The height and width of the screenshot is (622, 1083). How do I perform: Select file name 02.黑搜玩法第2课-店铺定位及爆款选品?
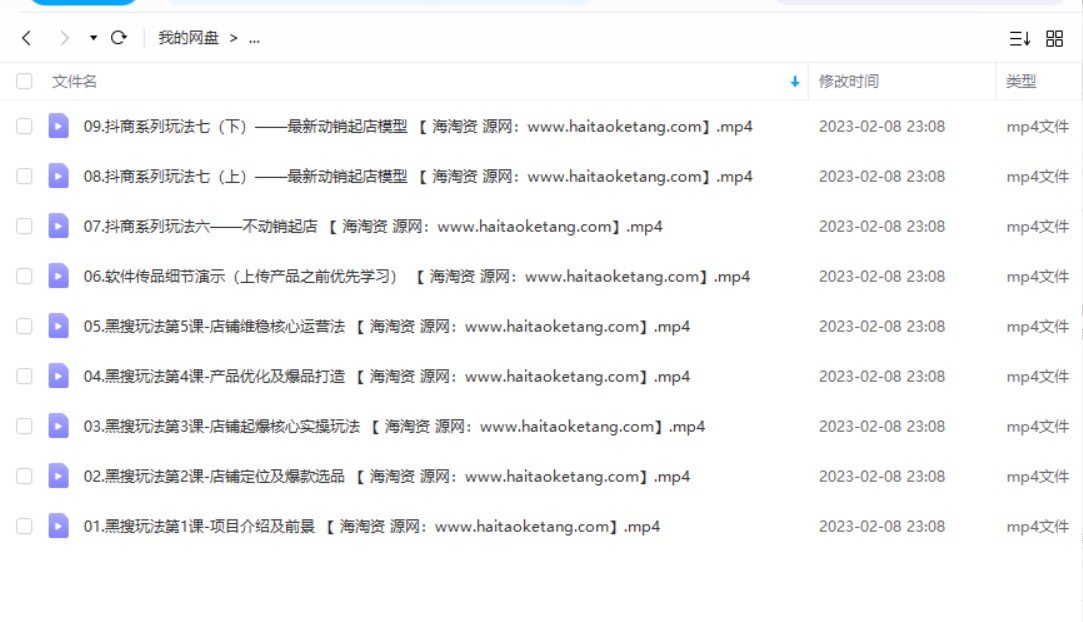pos(387,476)
